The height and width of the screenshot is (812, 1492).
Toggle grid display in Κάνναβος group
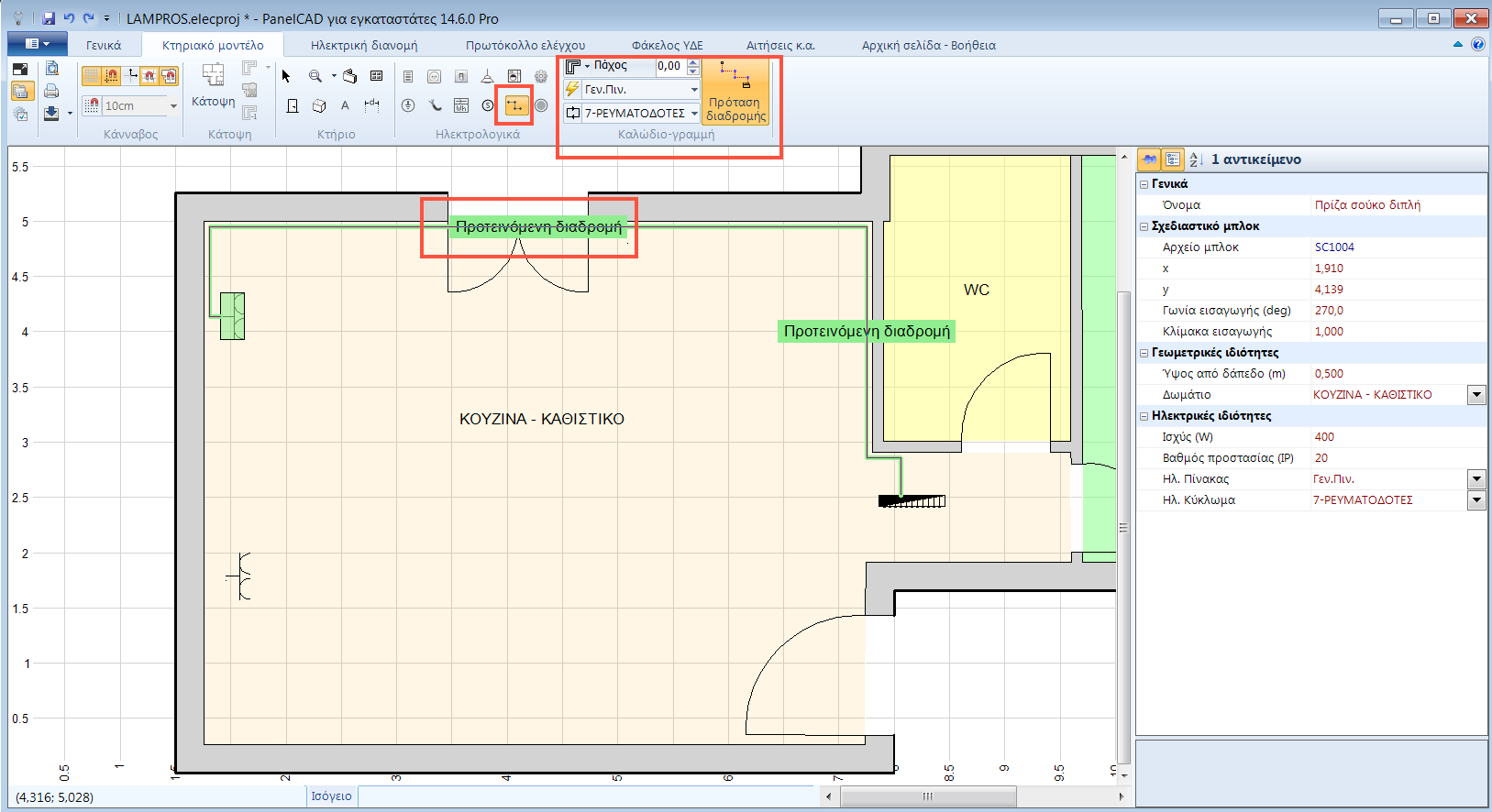point(92,76)
